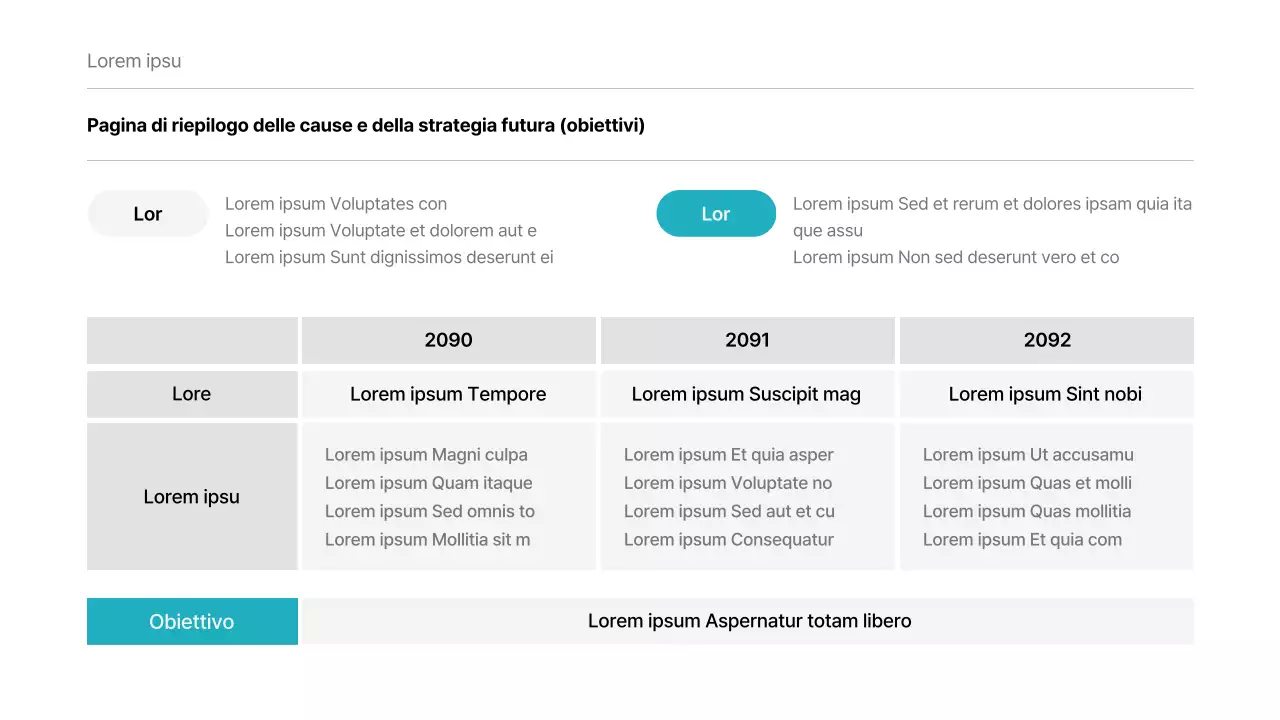Image resolution: width=1280 pixels, height=720 pixels.
Task: Click the "Lore" row header cell
Action: 192,394
